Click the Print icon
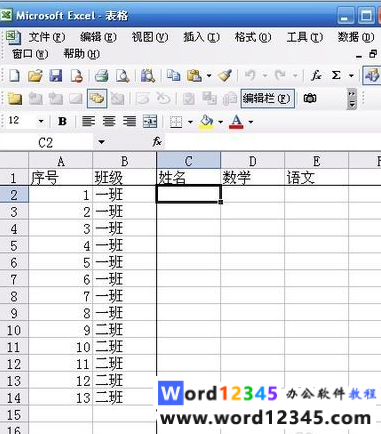 tap(102, 76)
